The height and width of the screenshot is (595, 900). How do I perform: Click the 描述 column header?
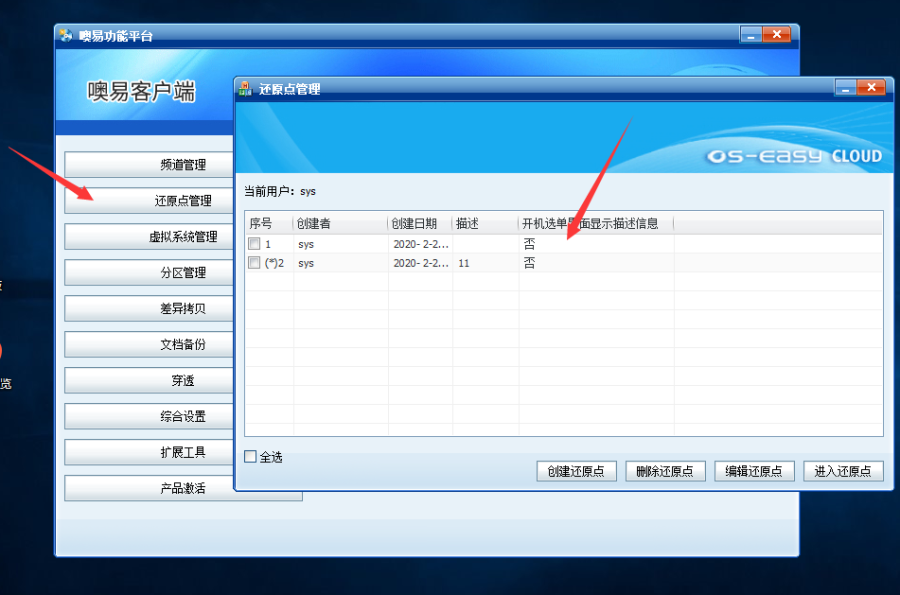pyautogui.click(x=467, y=223)
